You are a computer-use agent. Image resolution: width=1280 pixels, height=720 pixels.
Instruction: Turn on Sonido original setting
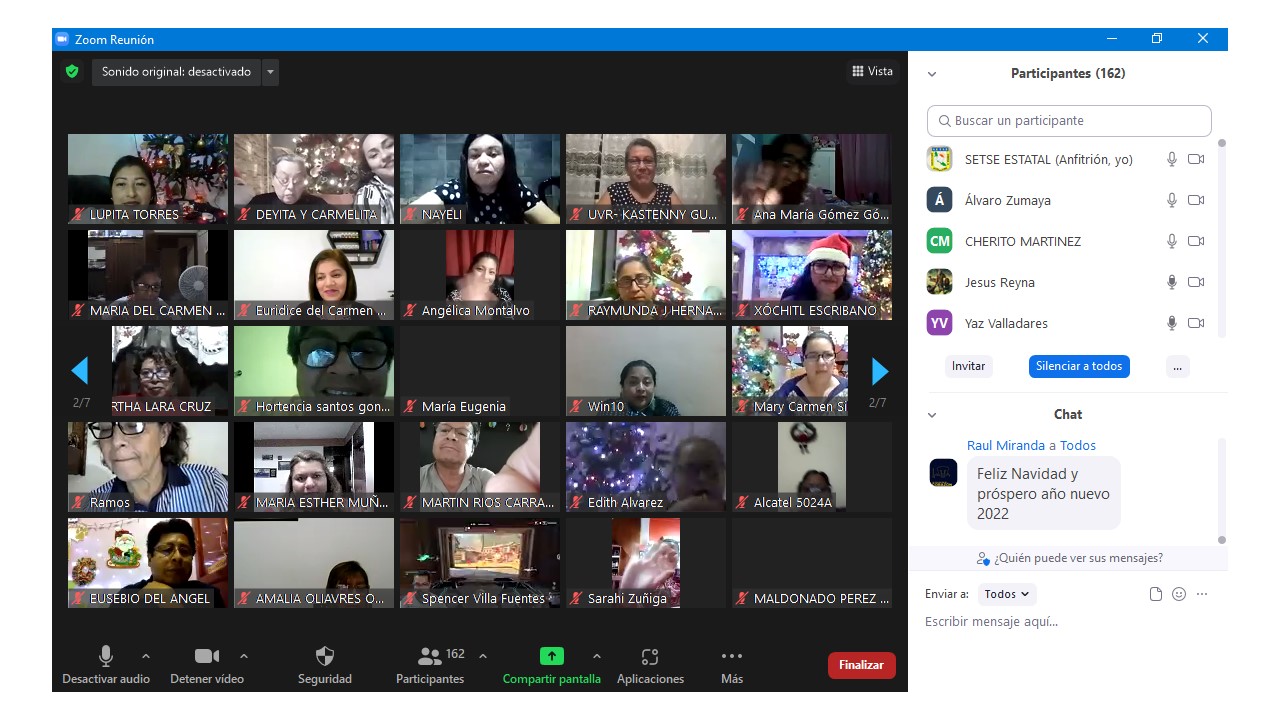pyautogui.click(x=176, y=72)
